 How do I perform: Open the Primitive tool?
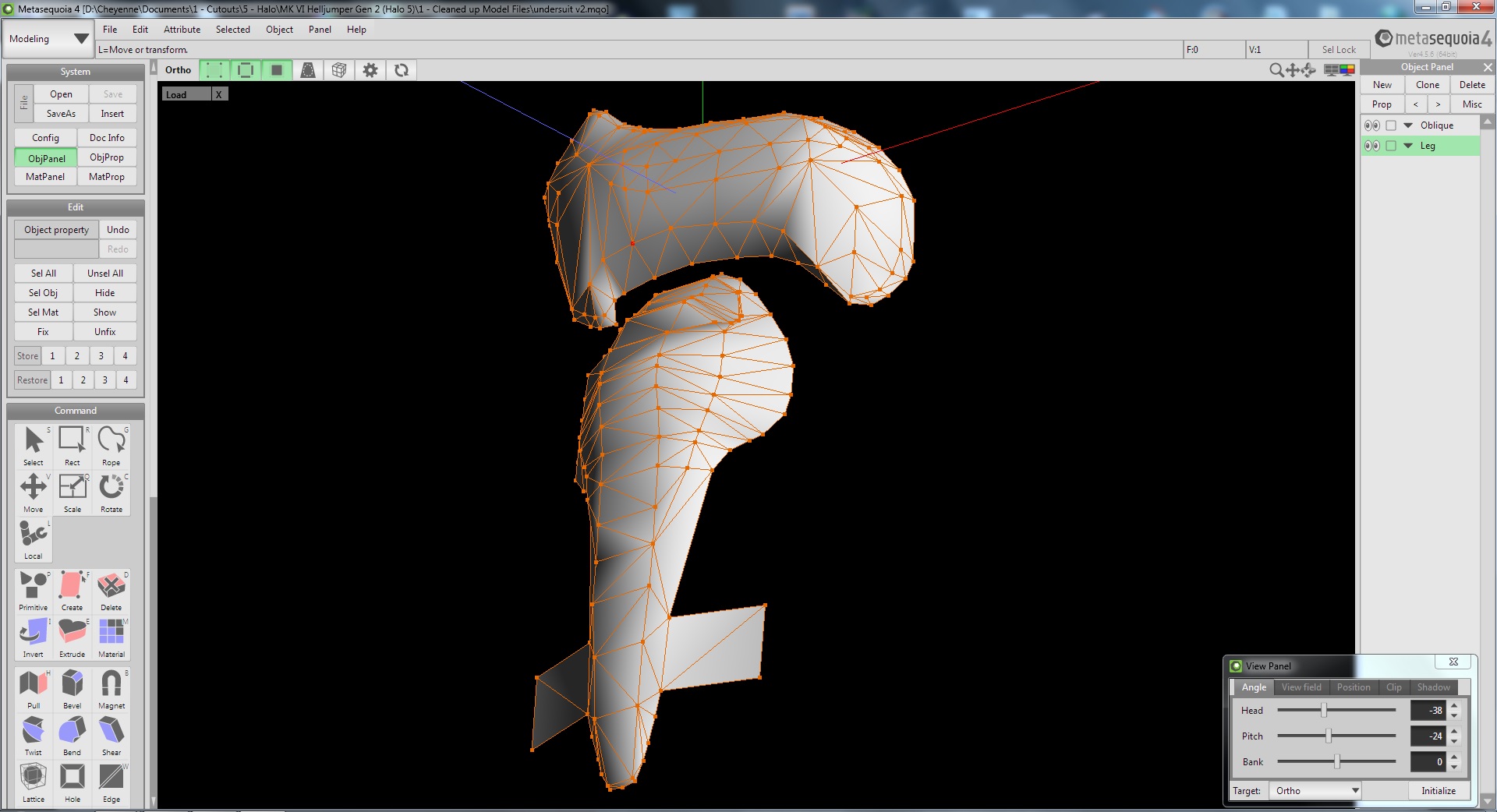tap(34, 591)
